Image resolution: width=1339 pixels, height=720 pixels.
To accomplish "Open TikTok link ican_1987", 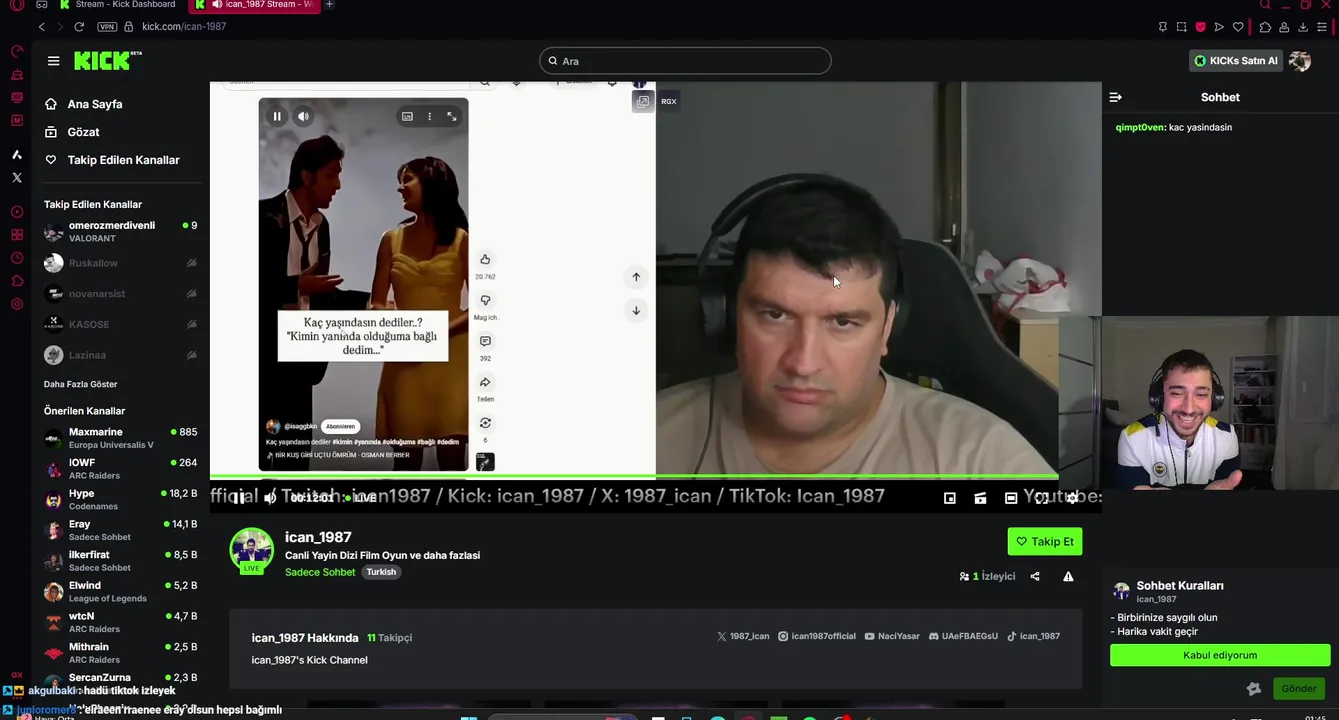I will [1033, 636].
